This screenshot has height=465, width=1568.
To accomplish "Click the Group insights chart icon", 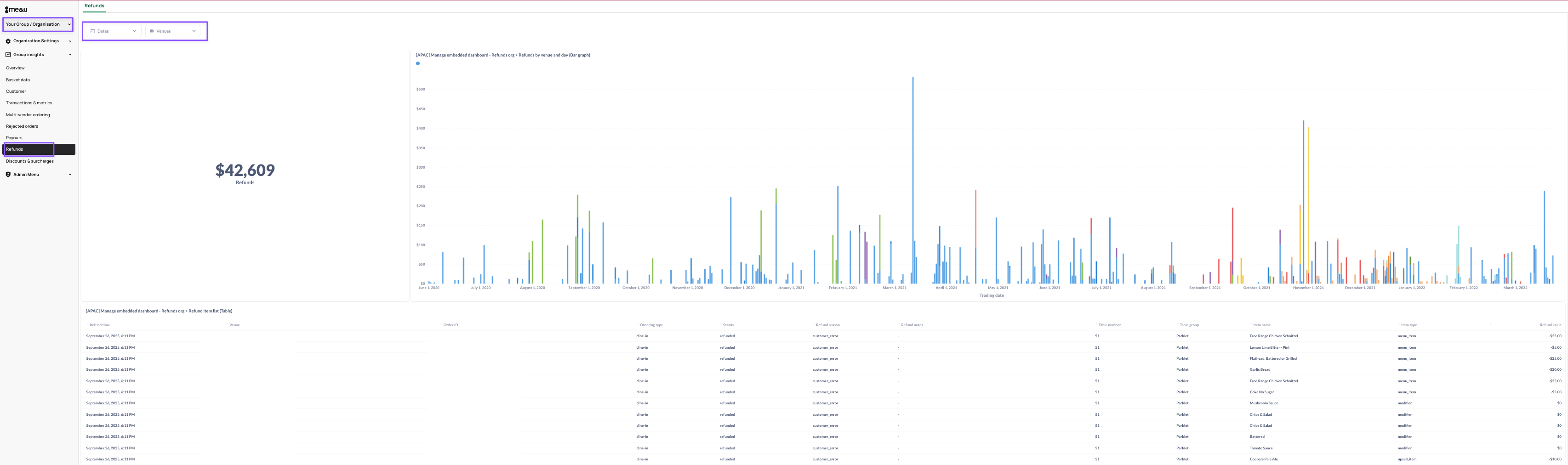I will click(x=8, y=55).
